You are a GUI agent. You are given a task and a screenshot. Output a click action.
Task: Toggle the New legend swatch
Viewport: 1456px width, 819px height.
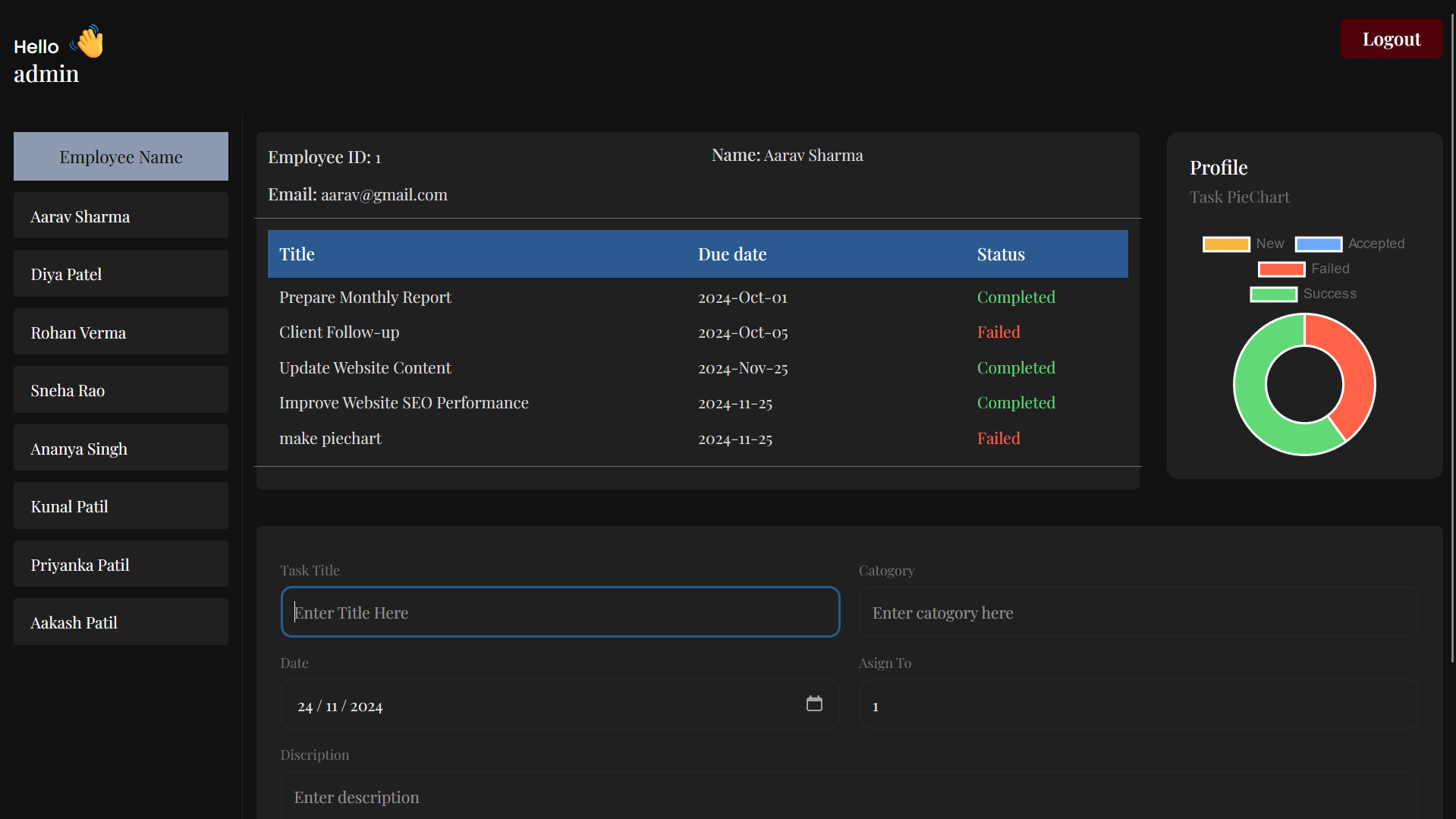point(1226,244)
